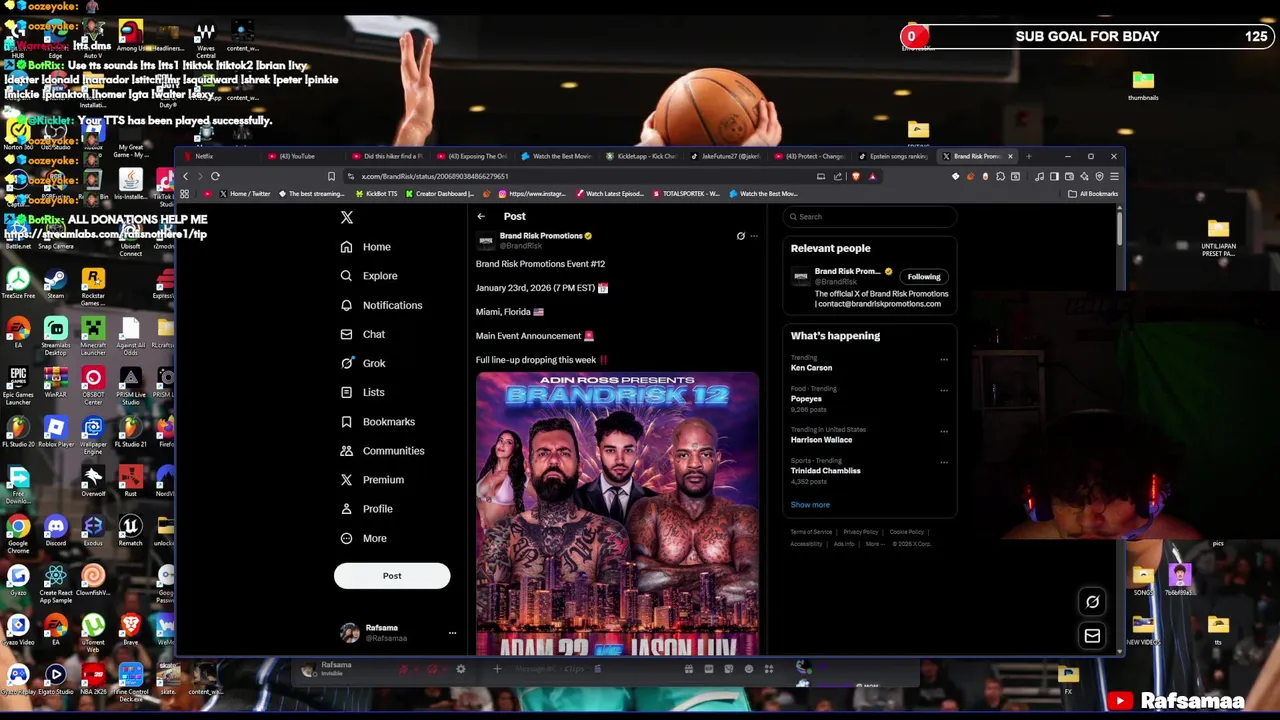
Task: Open Google Chrome desktop shortcut
Action: [x=18, y=532]
